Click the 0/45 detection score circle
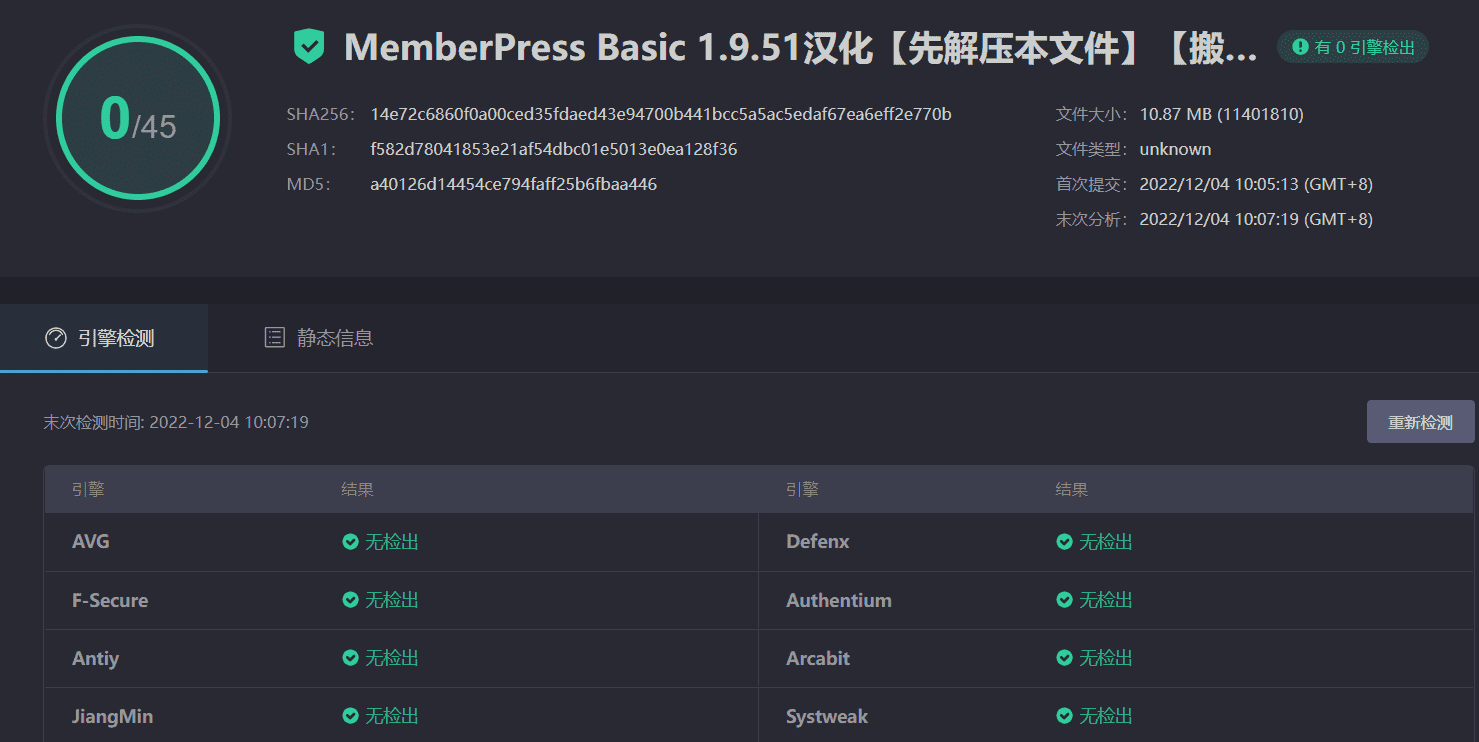This screenshot has width=1479, height=742. [138, 118]
